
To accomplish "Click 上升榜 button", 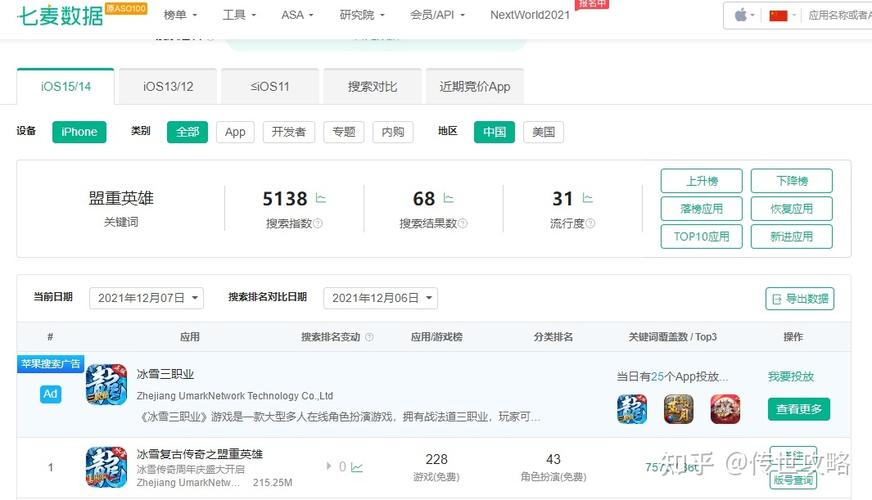I will click(x=702, y=181).
